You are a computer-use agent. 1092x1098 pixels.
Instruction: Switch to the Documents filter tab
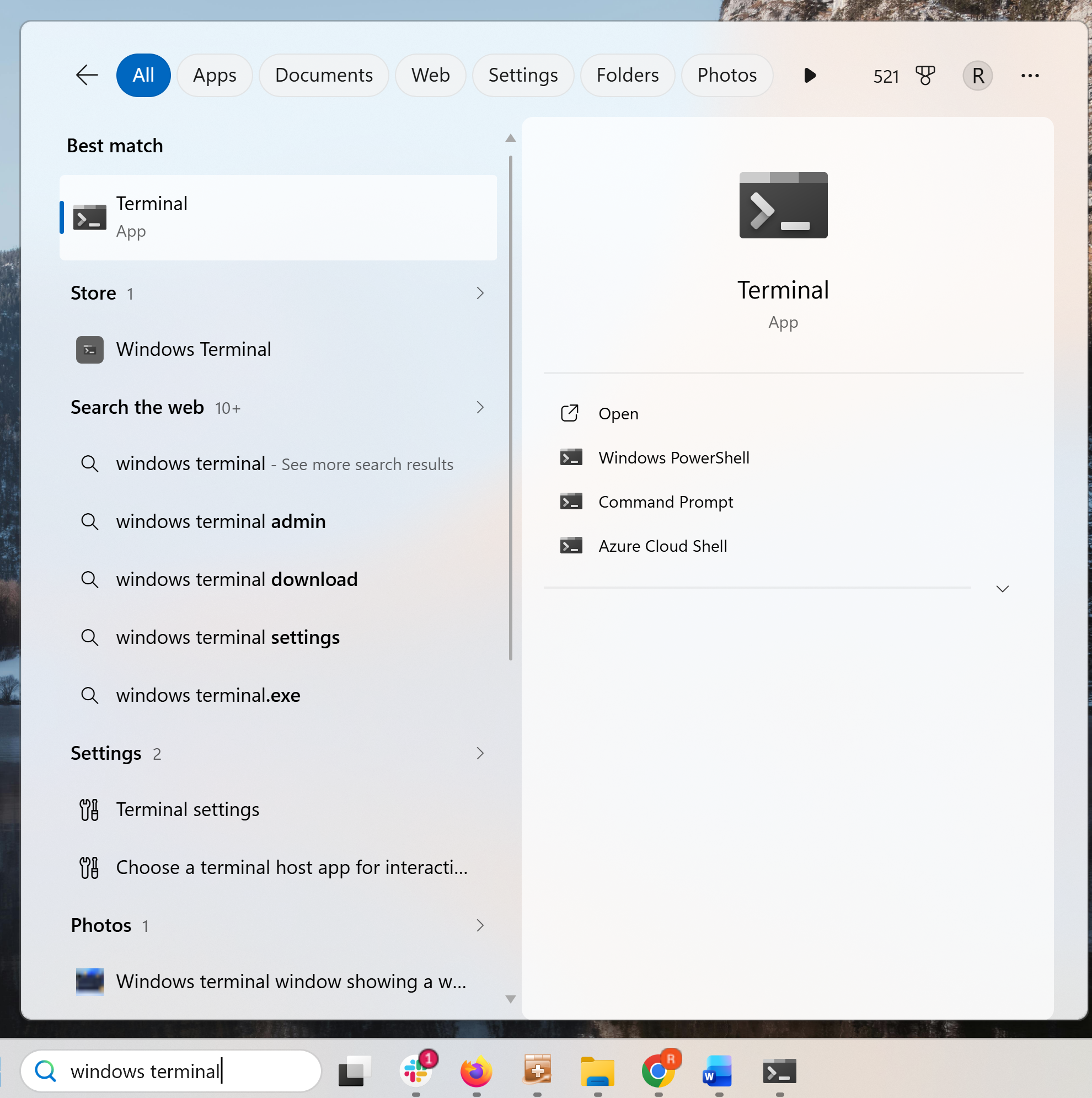[x=324, y=75]
